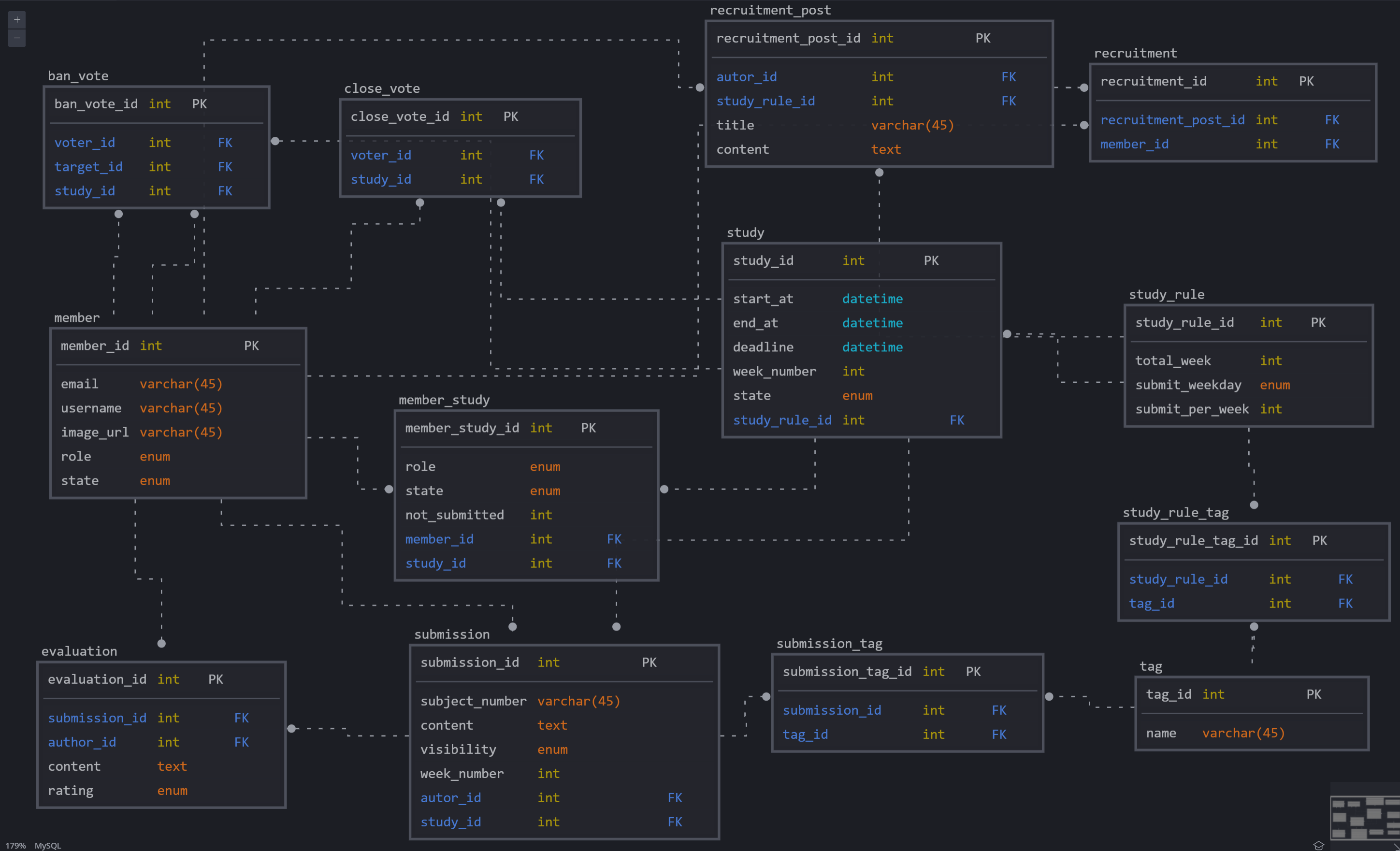
Task: Click the 179% zoom level indicator
Action: click(15, 845)
